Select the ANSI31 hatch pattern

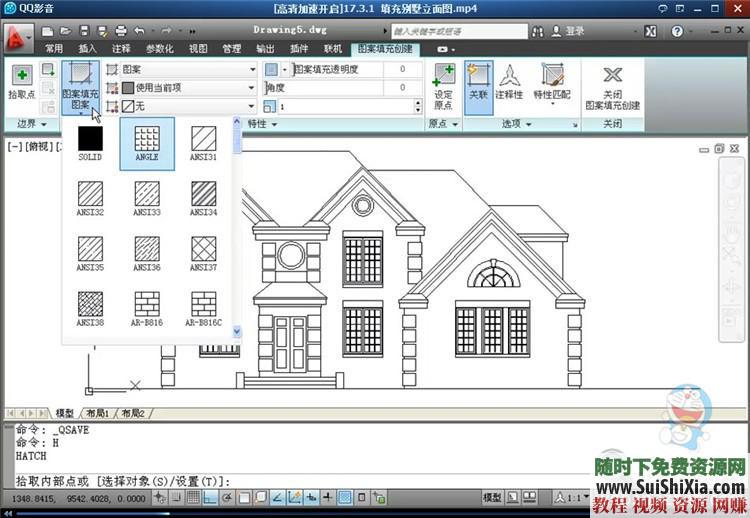pyautogui.click(x=203, y=143)
